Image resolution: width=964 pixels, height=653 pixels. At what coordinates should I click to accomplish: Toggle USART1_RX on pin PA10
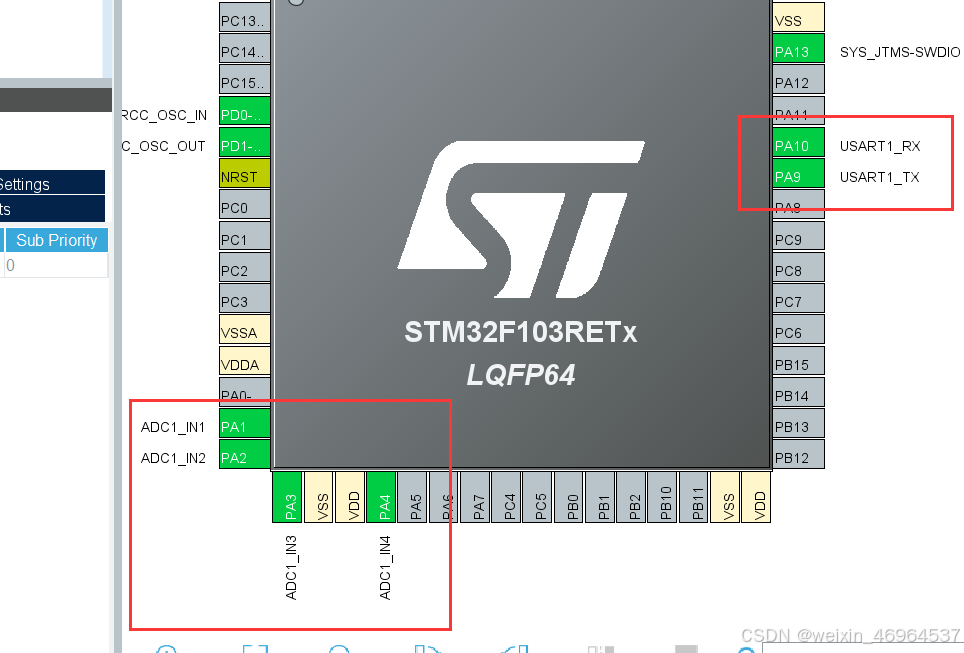click(x=798, y=145)
